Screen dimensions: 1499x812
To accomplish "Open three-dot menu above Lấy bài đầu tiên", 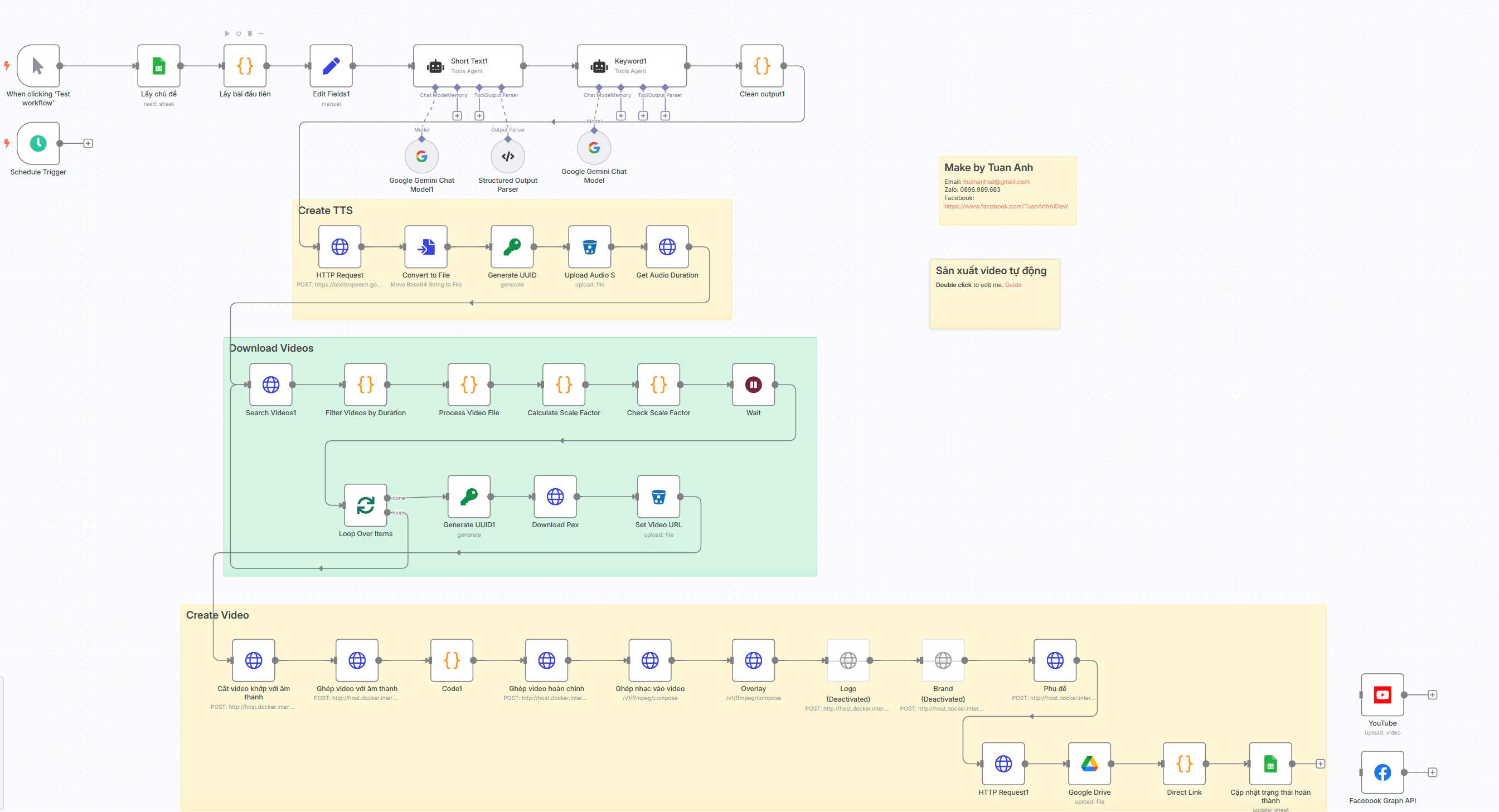I will pos(261,34).
